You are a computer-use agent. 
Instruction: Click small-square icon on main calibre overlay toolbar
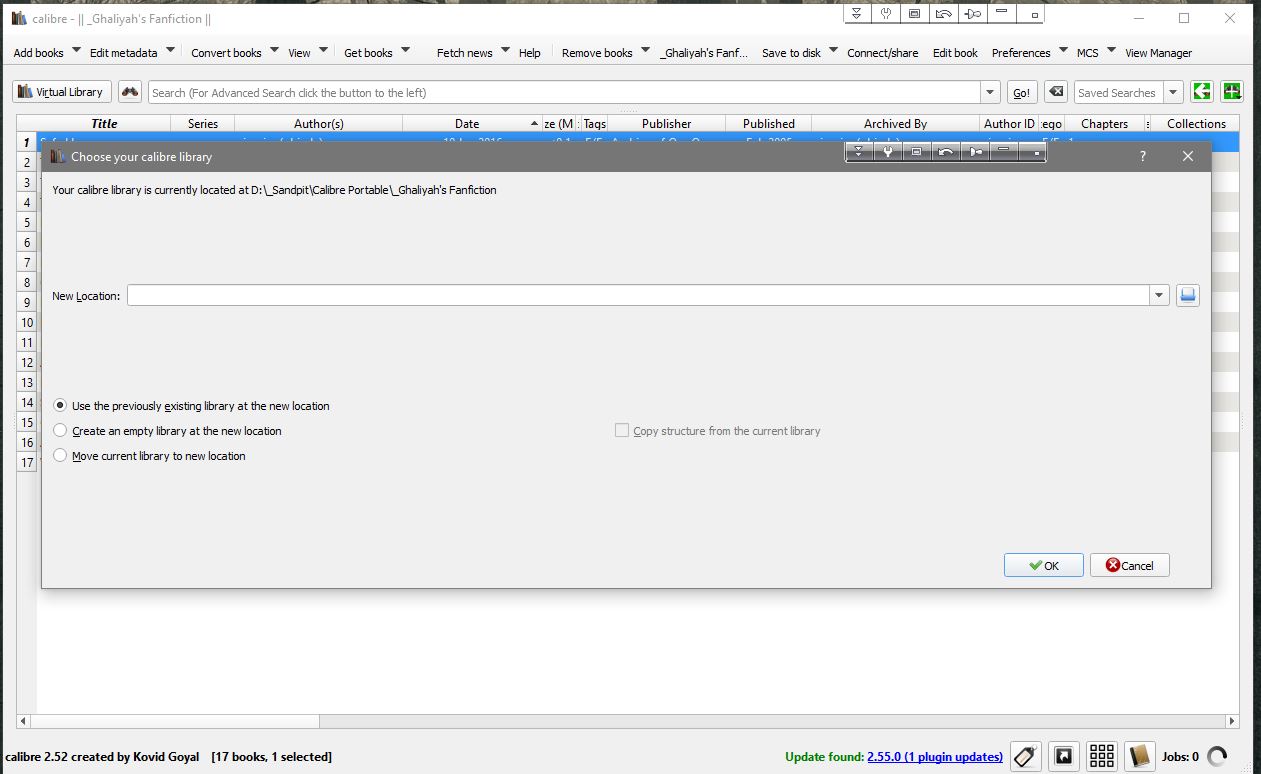pos(1032,14)
